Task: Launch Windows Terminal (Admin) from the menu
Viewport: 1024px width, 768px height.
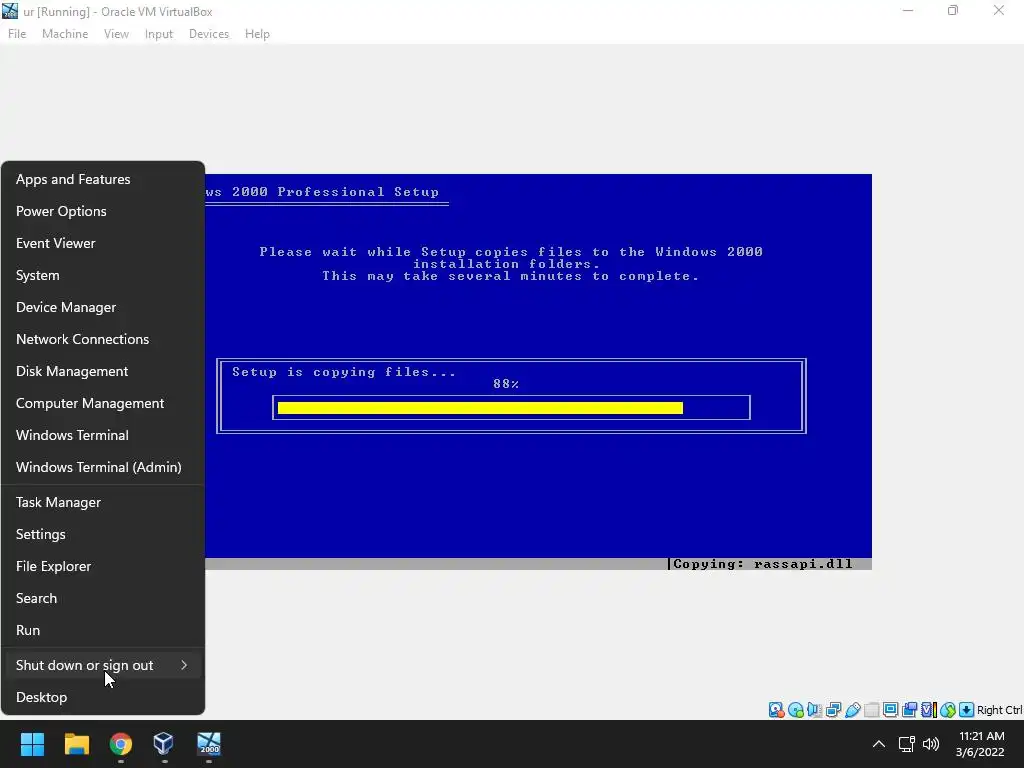Action: tap(103, 467)
